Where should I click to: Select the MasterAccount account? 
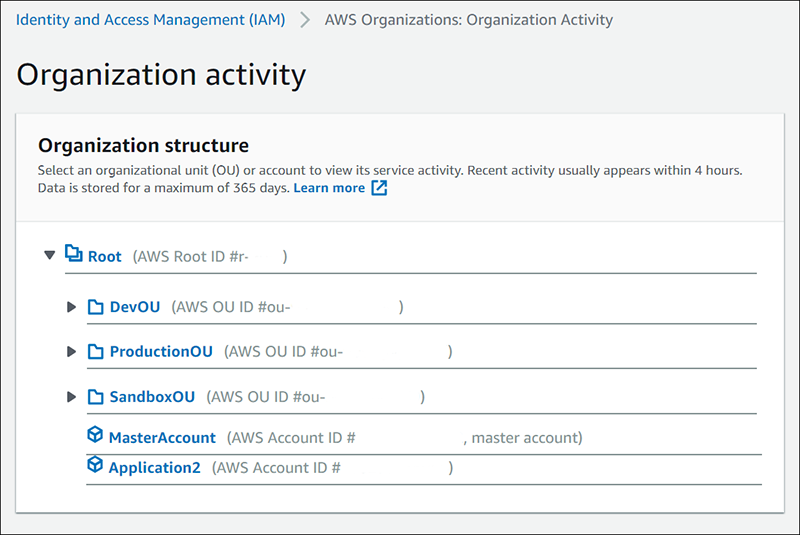click(x=162, y=438)
